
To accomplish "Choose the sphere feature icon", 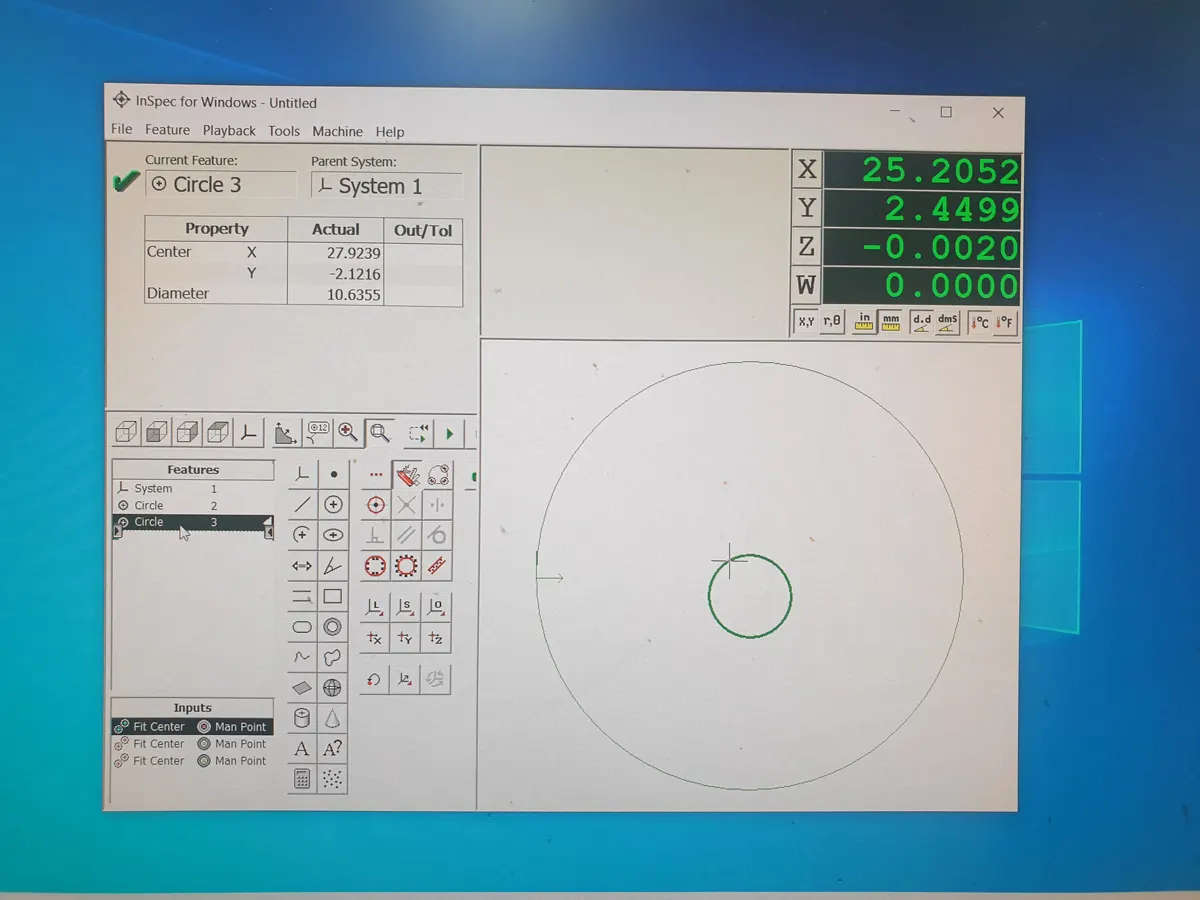I will (333, 688).
